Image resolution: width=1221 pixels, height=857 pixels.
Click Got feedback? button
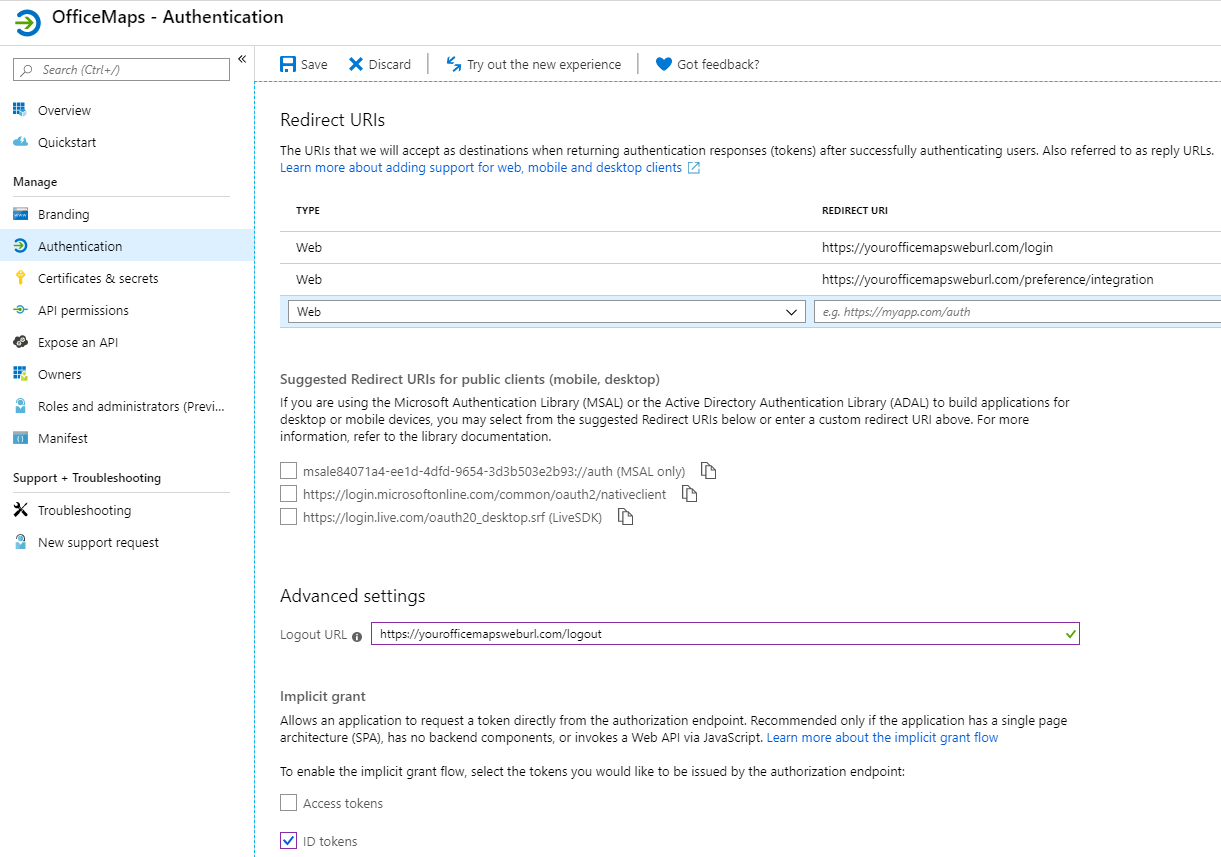(x=707, y=64)
